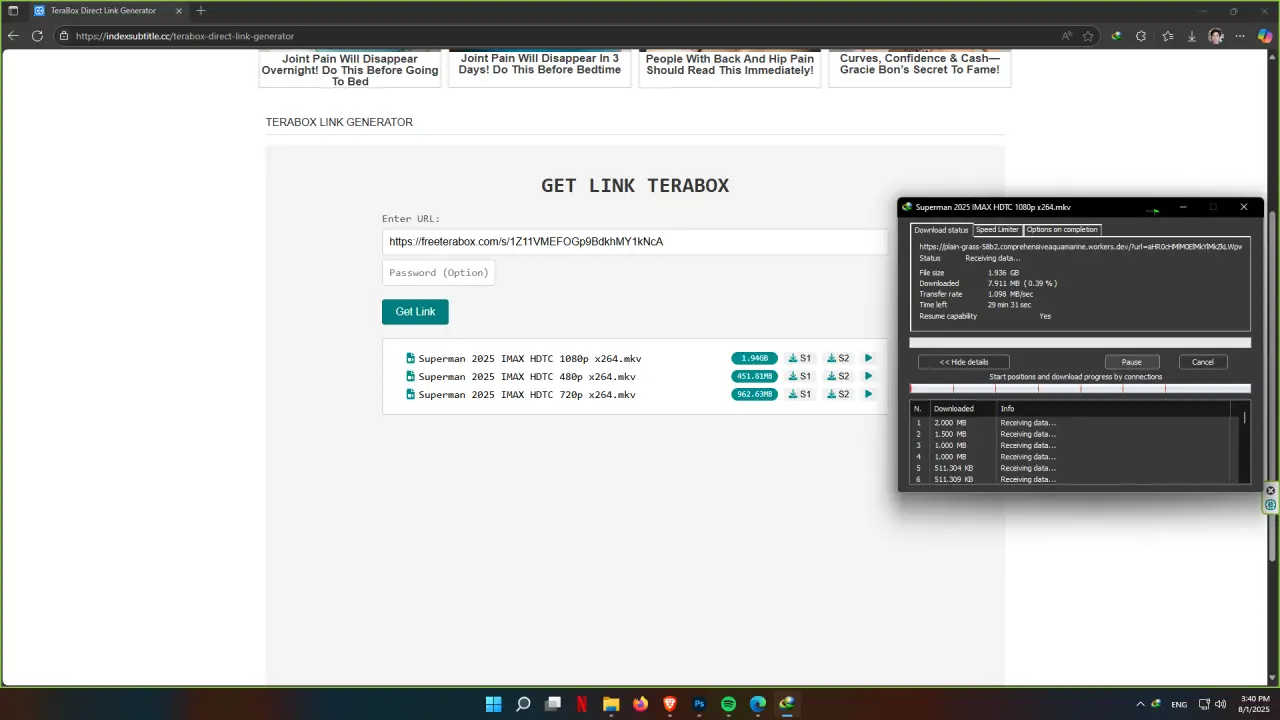Click the 1.94GB size badge
Screen dimensions: 1280x720
pos(754,358)
